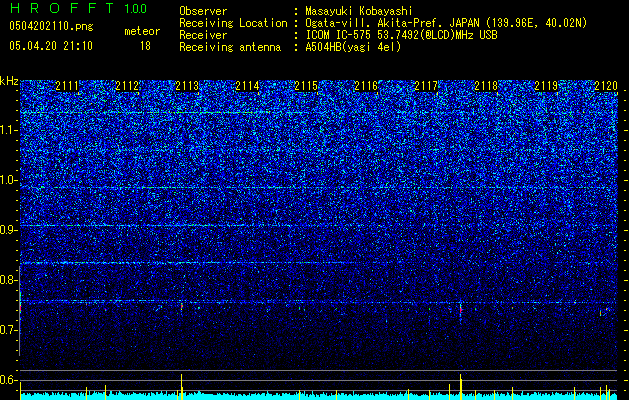The image size is (629, 400).
Task: Click the tall yellow spike below 2113
Action: point(181,387)
